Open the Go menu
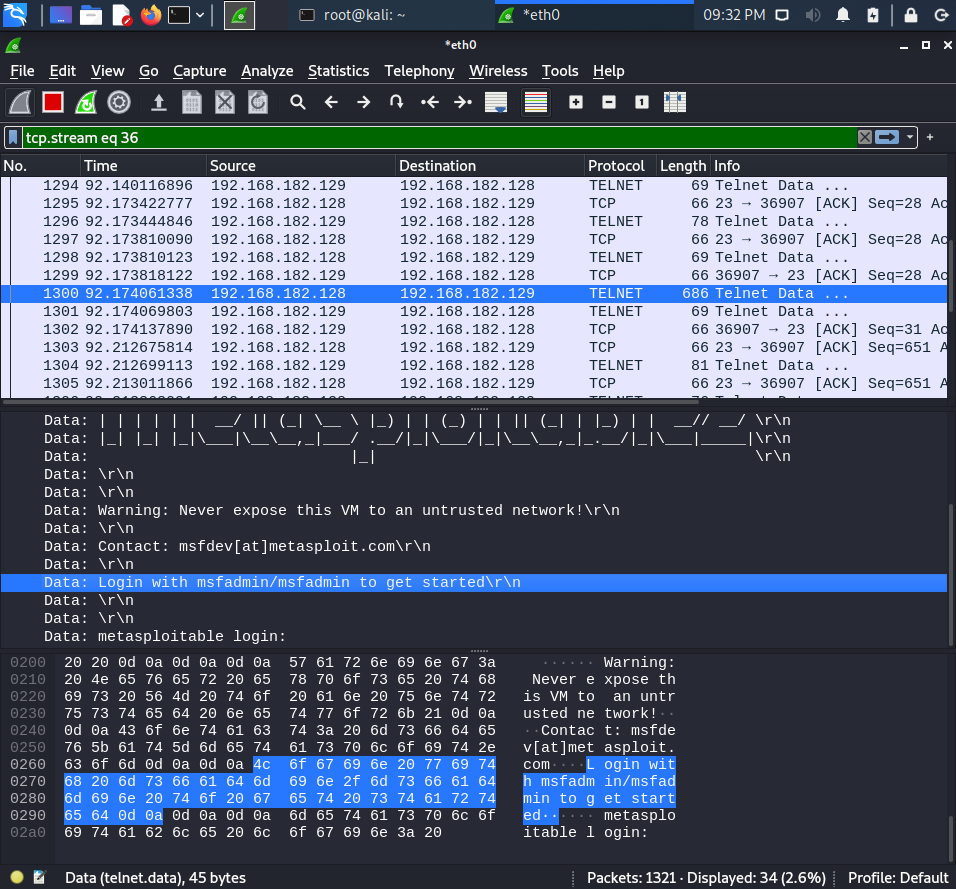The image size is (956, 889). click(x=149, y=71)
